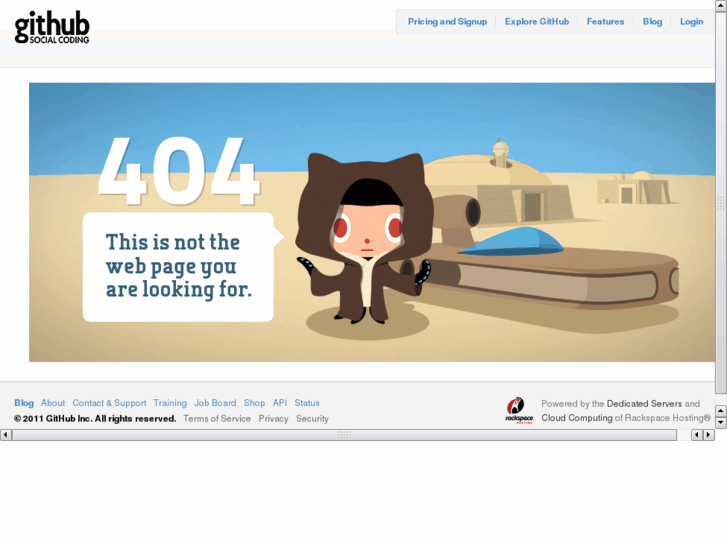727x545 pixels.
Task: Read the Terms of Service
Action: pyautogui.click(x=217, y=419)
